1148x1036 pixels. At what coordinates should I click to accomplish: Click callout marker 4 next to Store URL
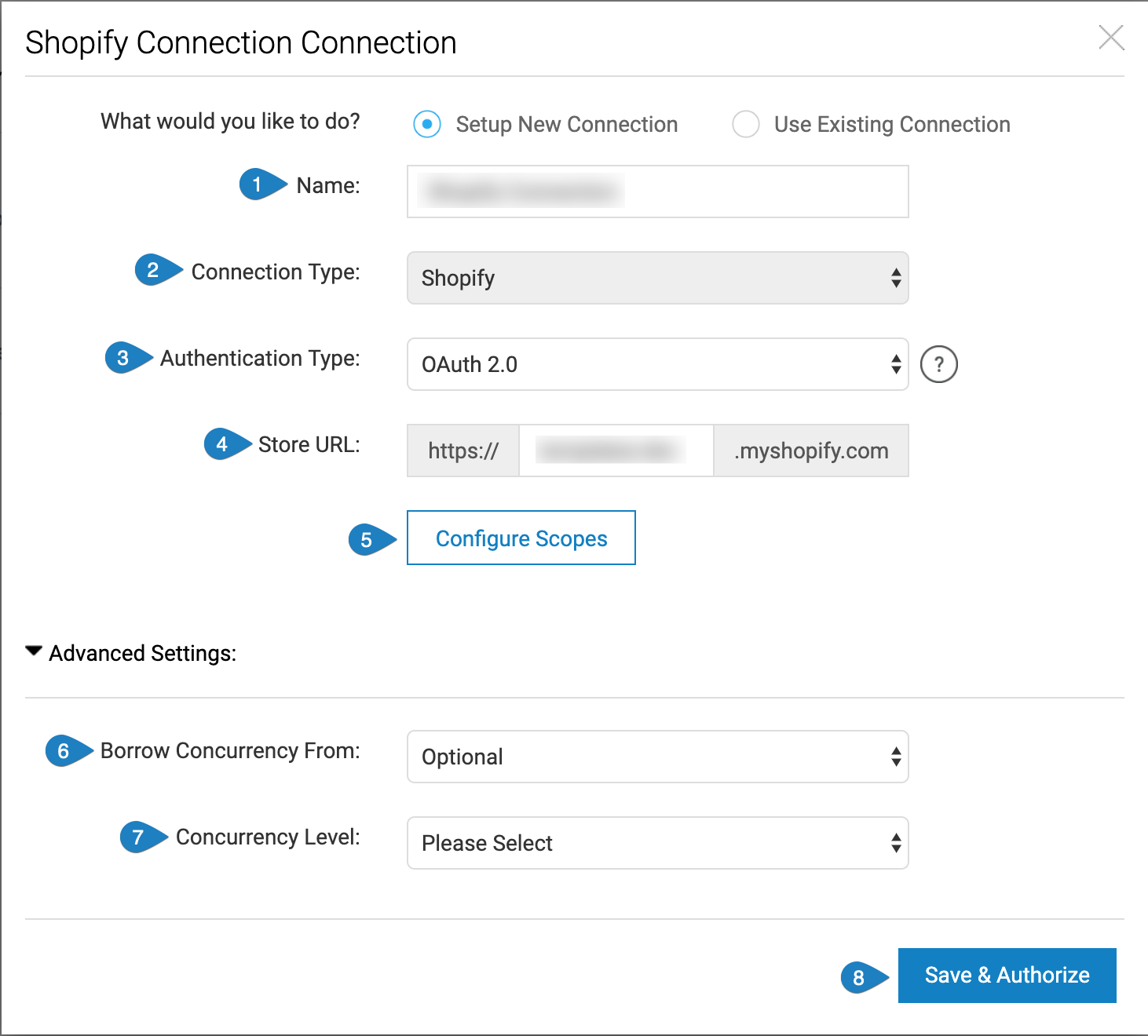(225, 444)
